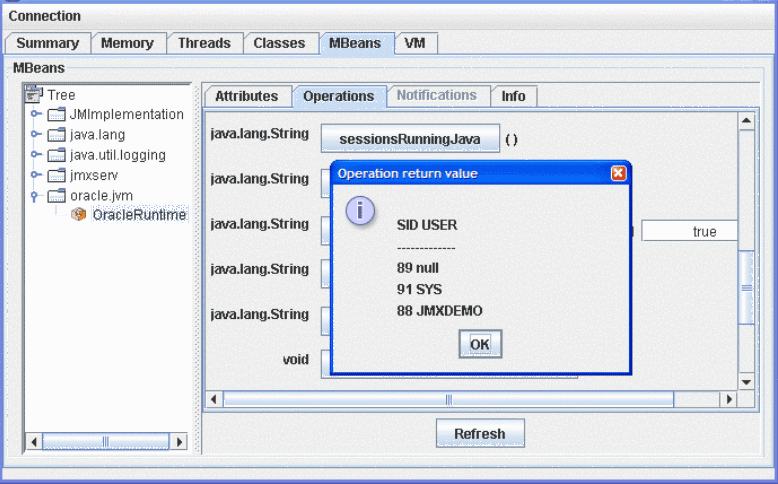Switch to the Memory tab
778x484 pixels.
pos(128,43)
